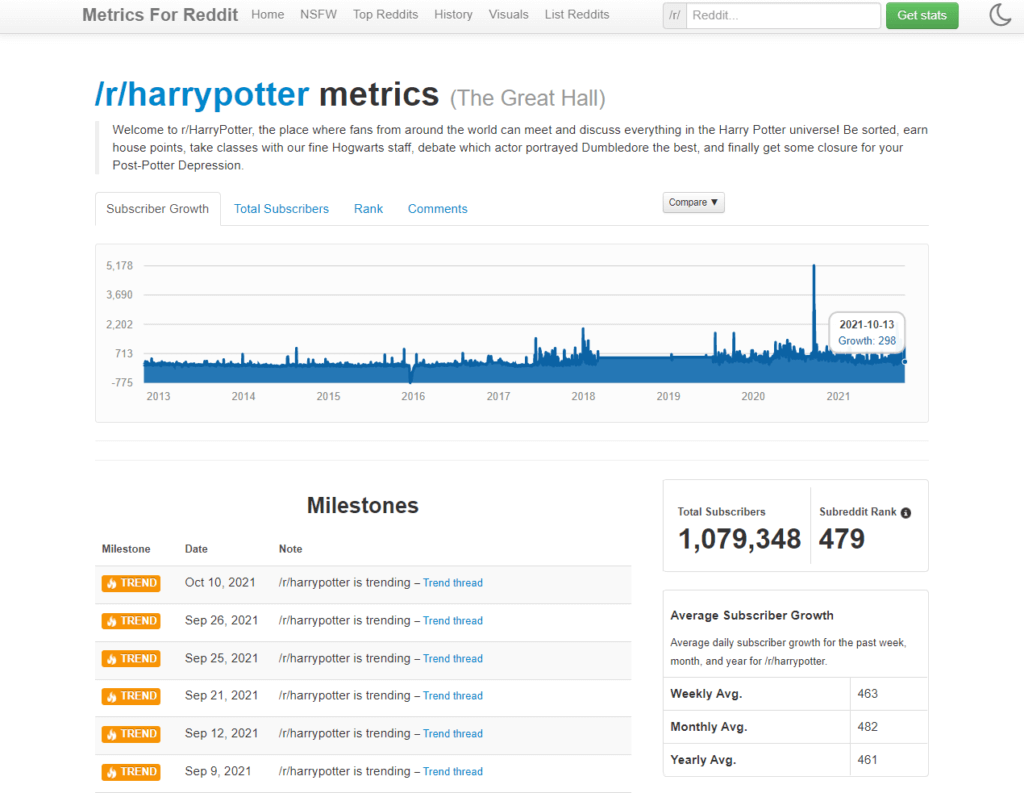Click the Note column header
This screenshot has height=793, width=1024.
(291, 549)
